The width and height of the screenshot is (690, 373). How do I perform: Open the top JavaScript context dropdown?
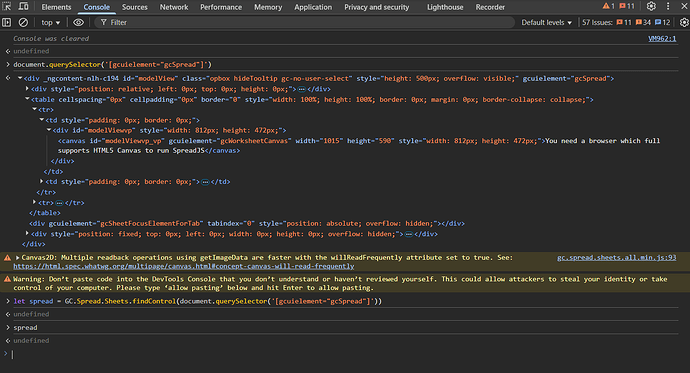click(x=51, y=22)
